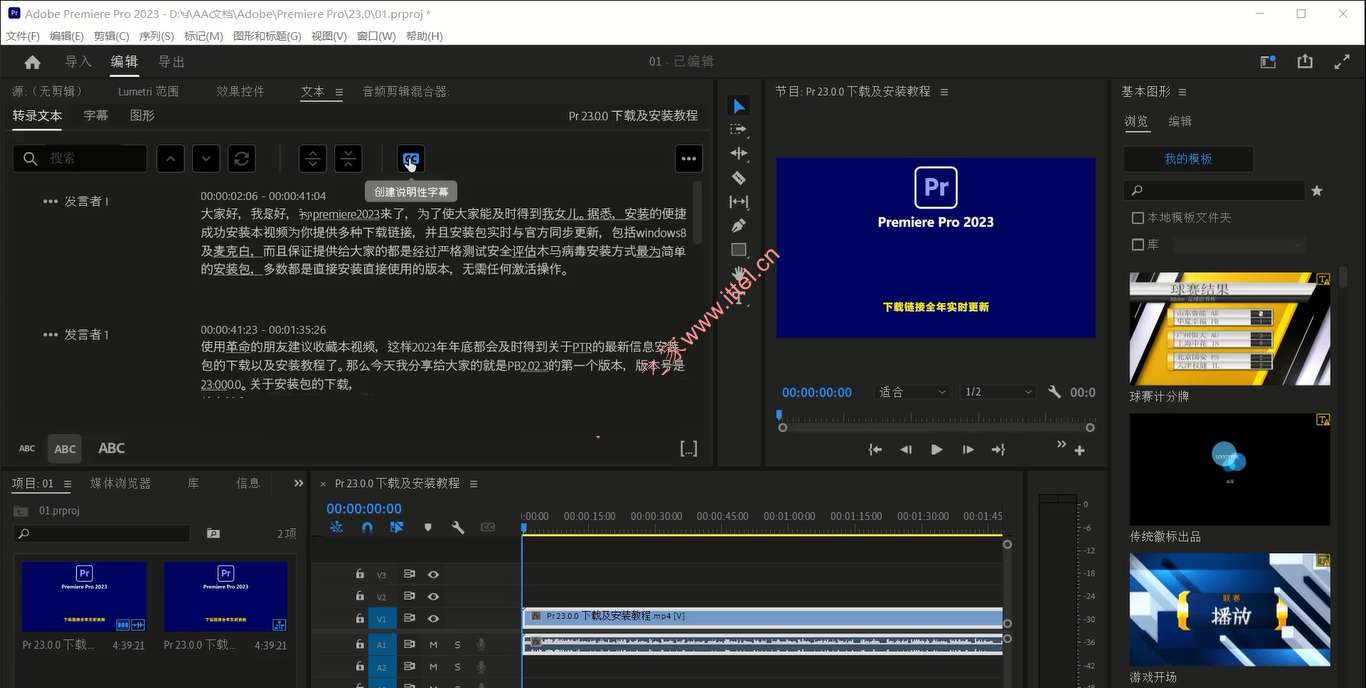Toggle full screen mode icon
This screenshot has width=1366, height=688.
click(x=1342, y=62)
